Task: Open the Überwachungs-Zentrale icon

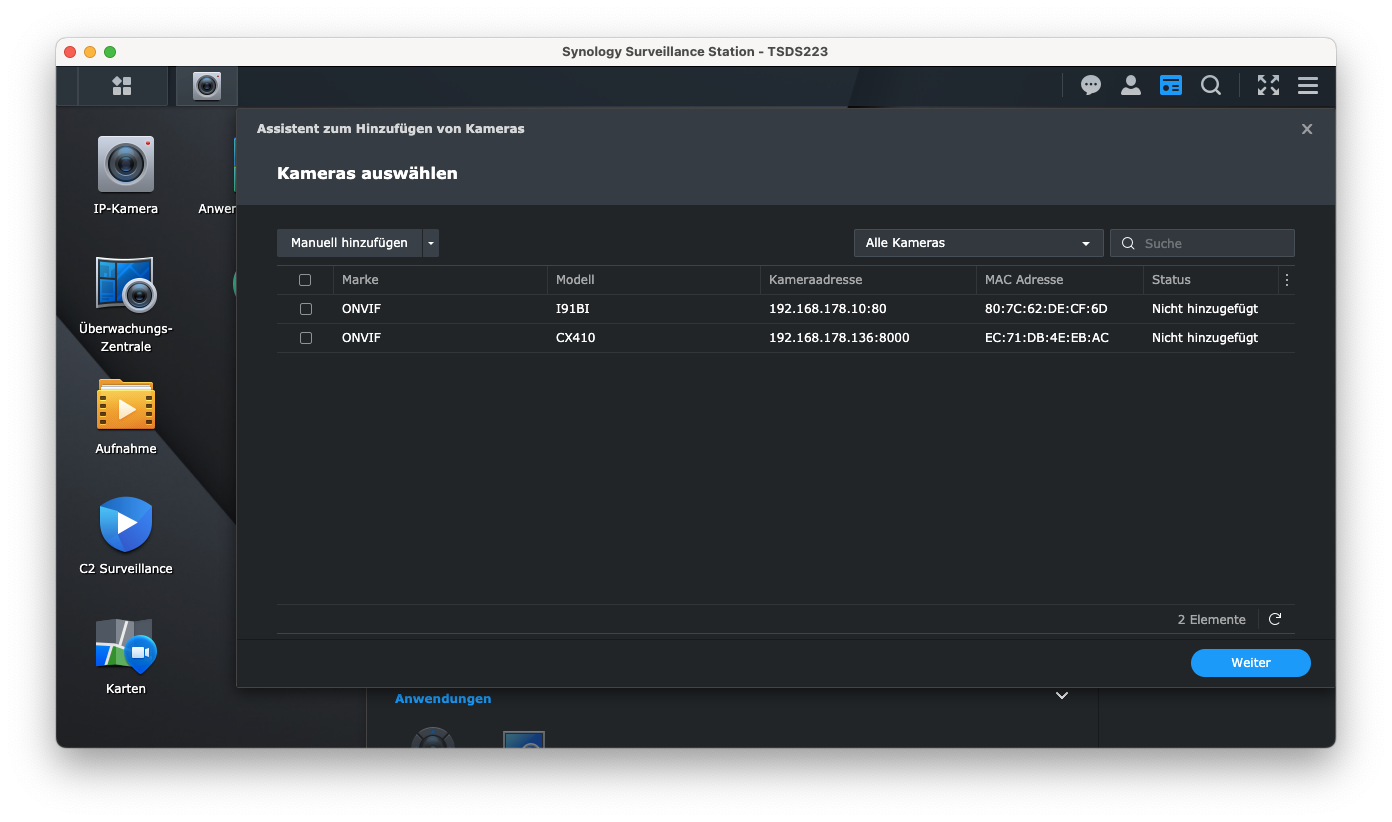Action: 126,285
